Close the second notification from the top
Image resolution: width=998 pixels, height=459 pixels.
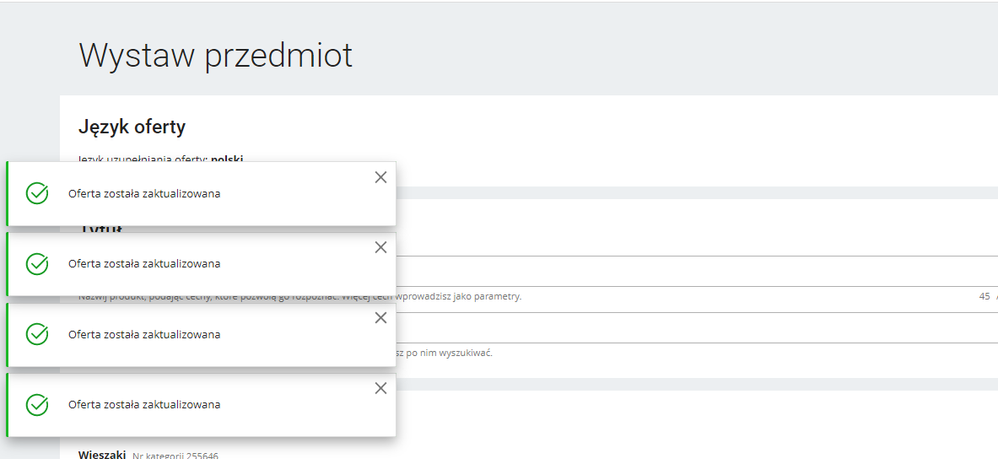coord(380,247)
